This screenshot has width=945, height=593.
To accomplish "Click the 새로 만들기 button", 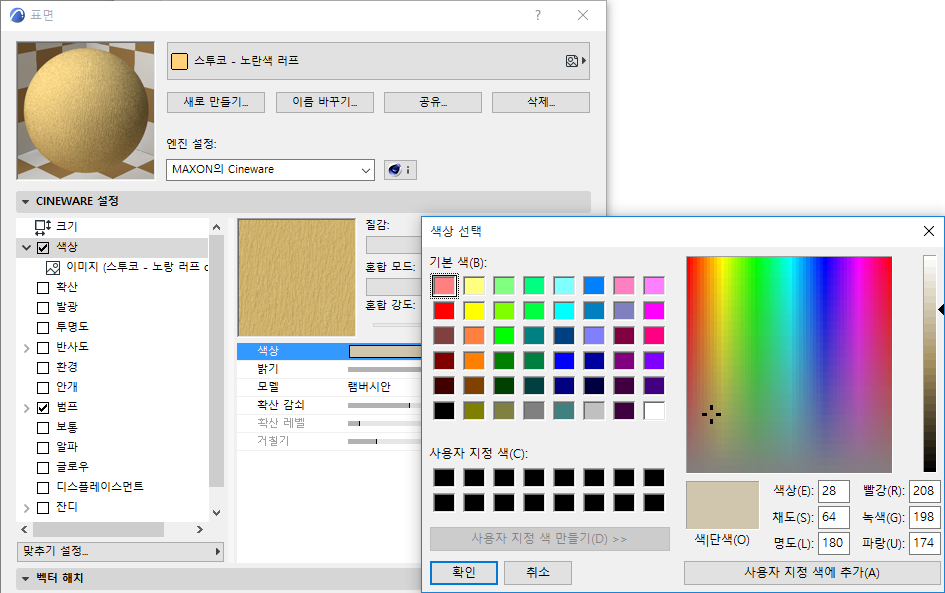I will click(216, 101).
